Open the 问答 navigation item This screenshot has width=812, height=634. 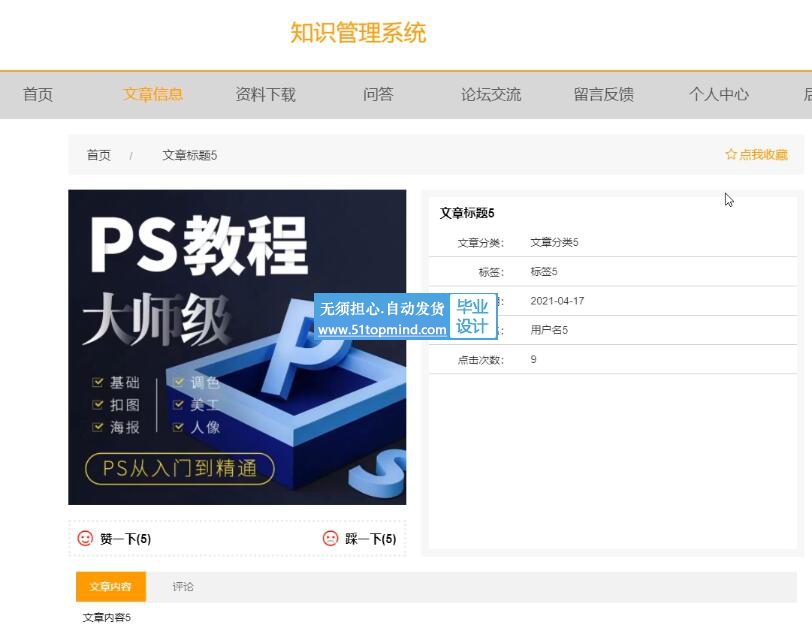[x=378, y=94]
